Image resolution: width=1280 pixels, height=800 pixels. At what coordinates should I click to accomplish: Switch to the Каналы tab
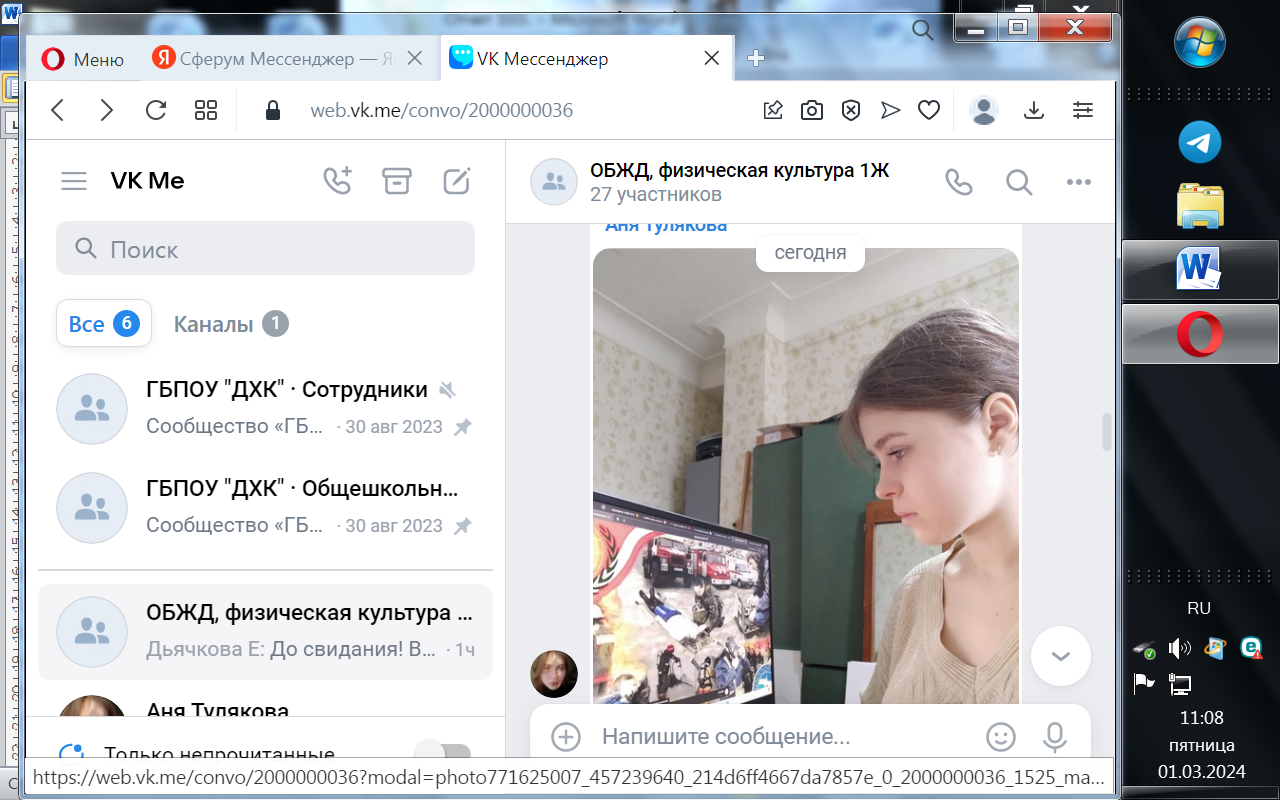point(230,324)
